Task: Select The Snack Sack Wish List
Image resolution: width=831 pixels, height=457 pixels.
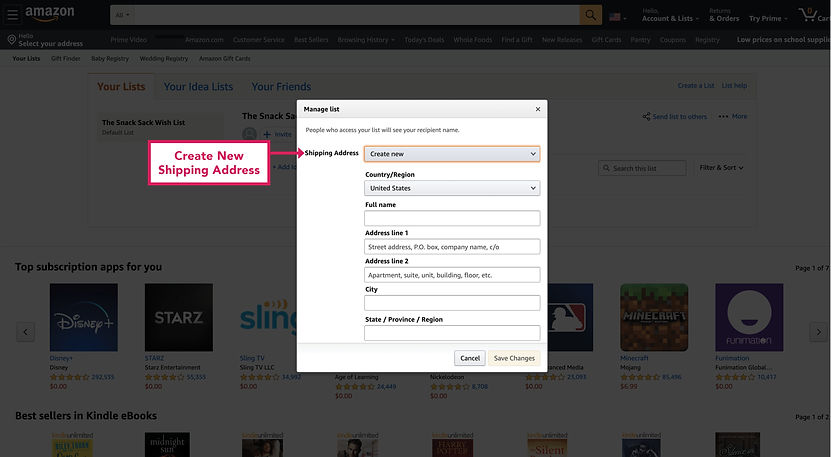Action: pos(161,127)
